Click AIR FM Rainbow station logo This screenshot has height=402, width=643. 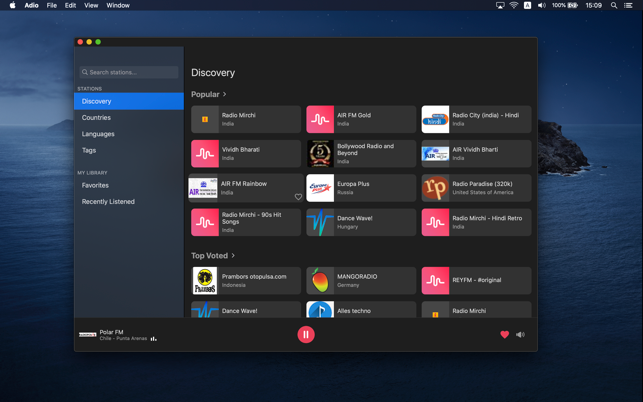coord(203,188)
